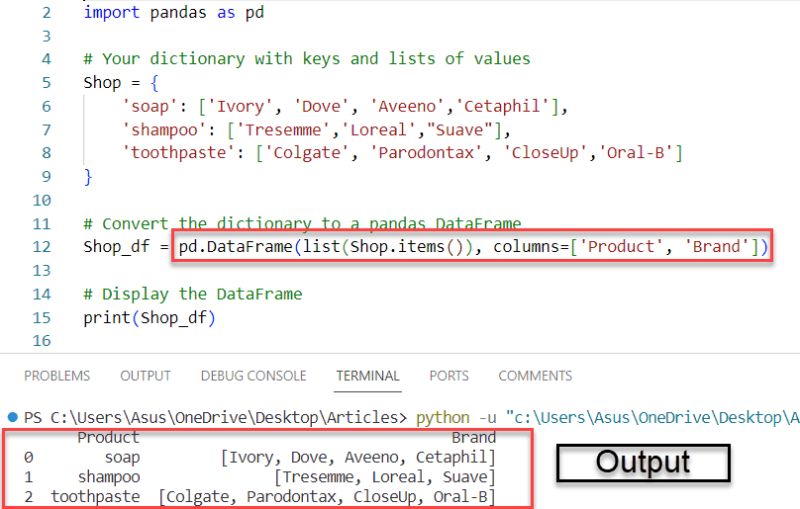
Task: Click the 'Shop = {' code line
Action: point(121,83)
